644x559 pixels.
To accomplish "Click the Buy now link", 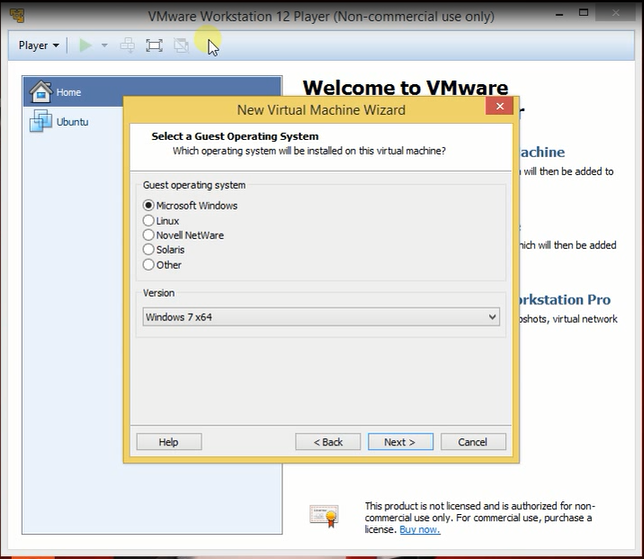I will pos(420,529).
